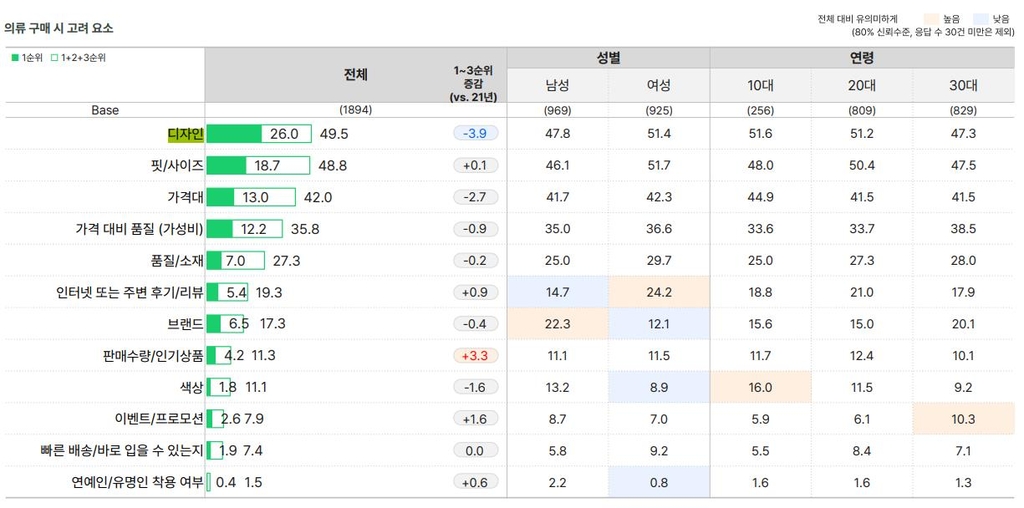This screenshot has width=1024, height=508.
Task: Click the blue -3.9 change badge
Action: [x=475, y=134]
